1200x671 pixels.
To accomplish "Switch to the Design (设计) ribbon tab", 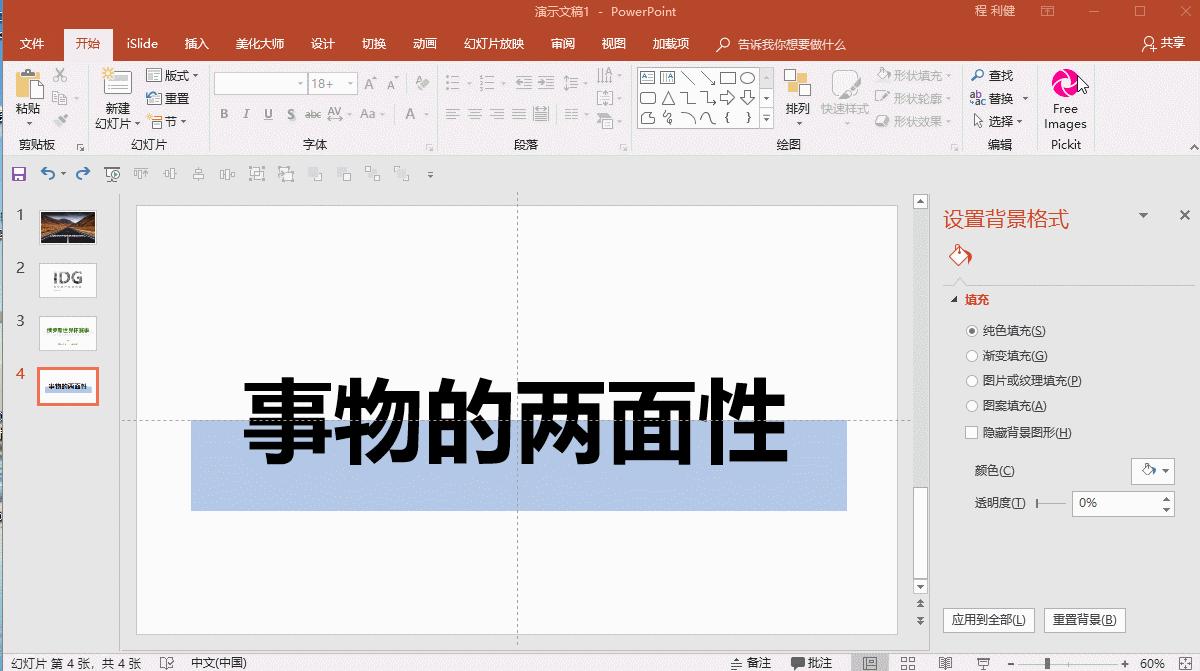I will (321, 43).
